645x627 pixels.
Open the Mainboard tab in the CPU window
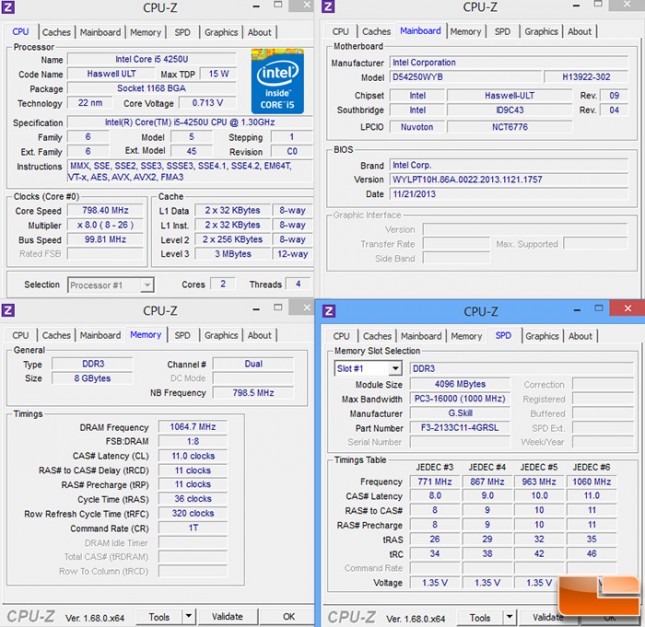[100, 32]
